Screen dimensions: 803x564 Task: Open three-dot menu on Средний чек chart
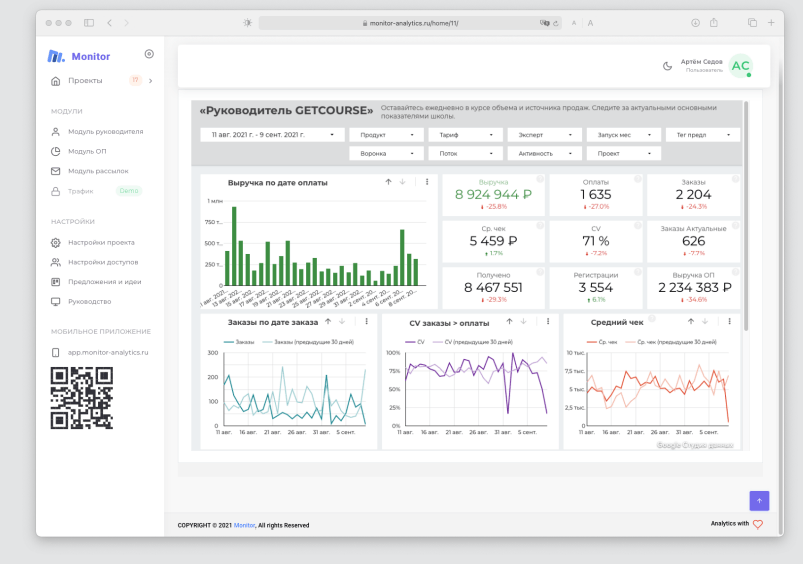coord(731,322)
